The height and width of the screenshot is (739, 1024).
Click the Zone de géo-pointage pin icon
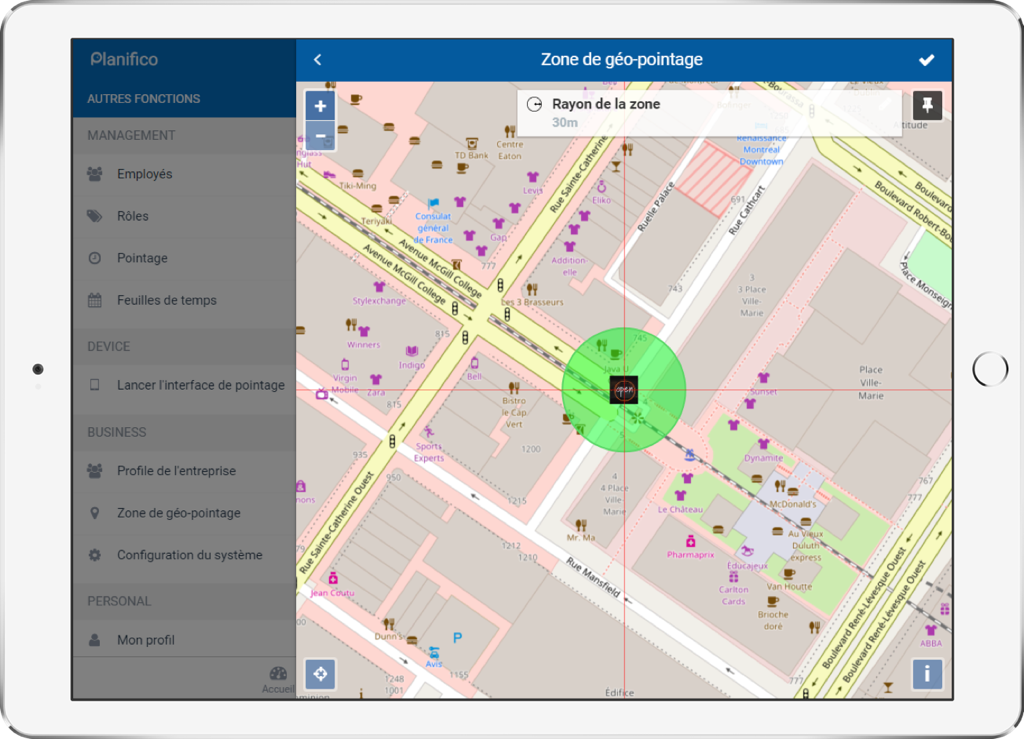tap(95, 513)
